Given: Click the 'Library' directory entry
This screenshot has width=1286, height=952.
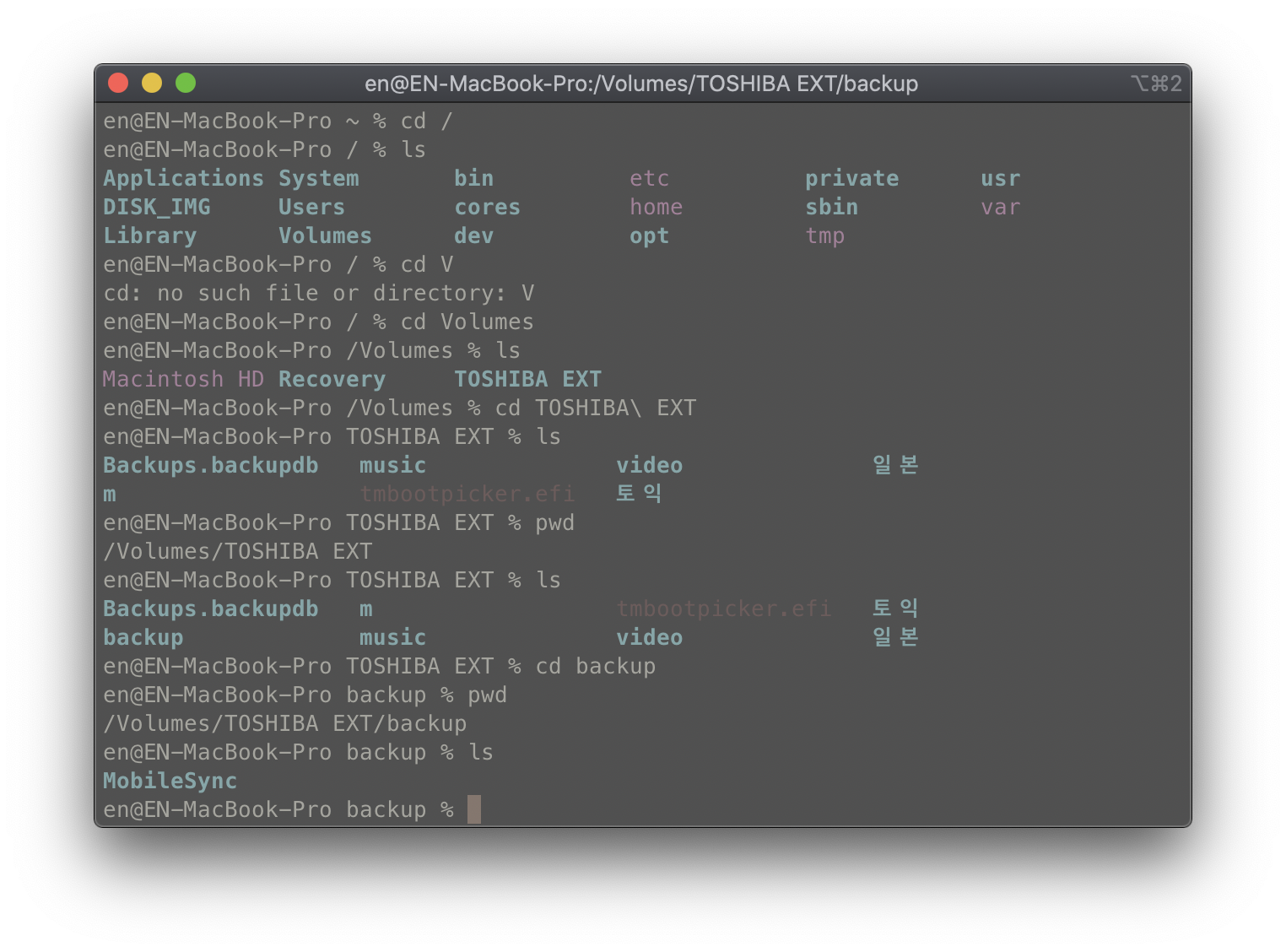Looking at the screenshot, I should [x=150, y=236].
